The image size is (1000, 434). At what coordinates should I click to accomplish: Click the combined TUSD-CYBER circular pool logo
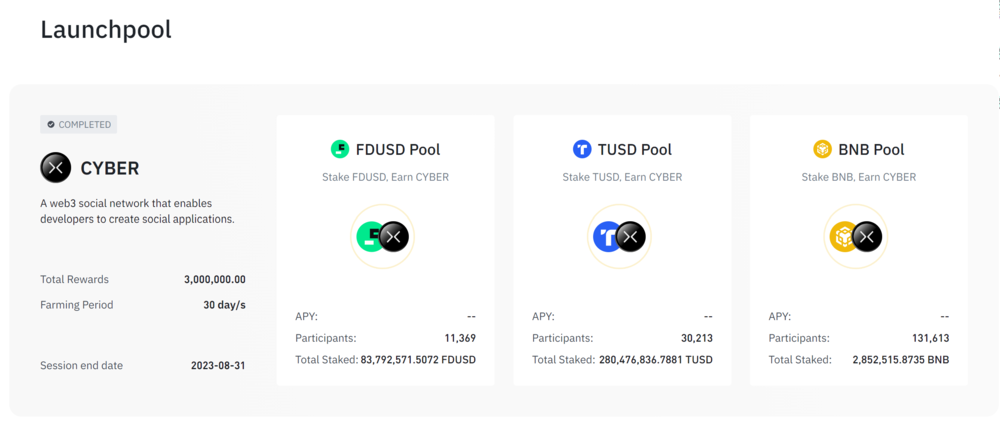619,236
